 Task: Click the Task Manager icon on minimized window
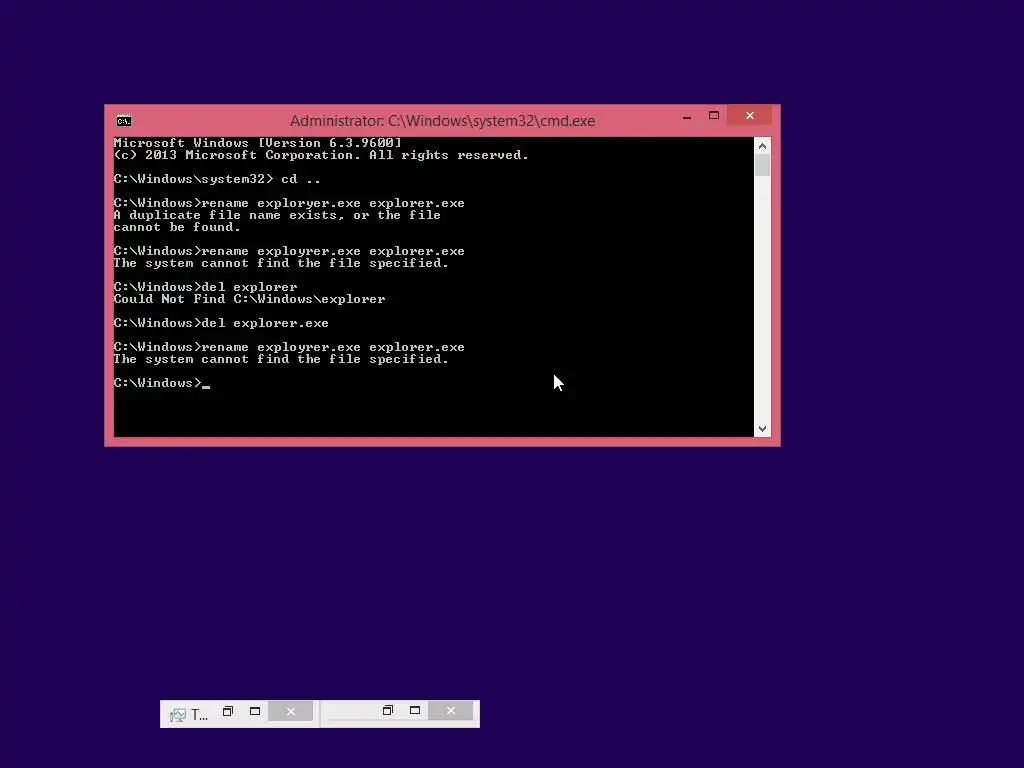click(x=178, y=714)
